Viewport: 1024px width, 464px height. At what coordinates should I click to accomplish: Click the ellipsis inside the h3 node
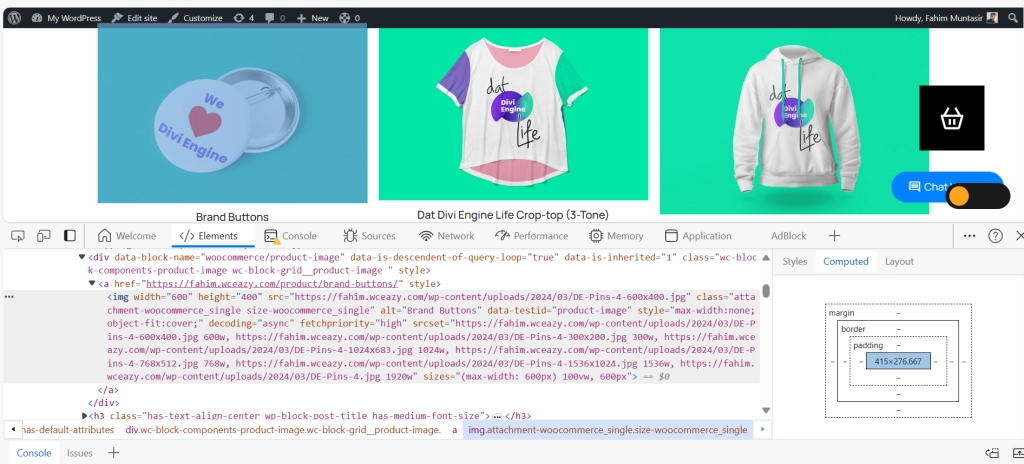coord(497,416)
